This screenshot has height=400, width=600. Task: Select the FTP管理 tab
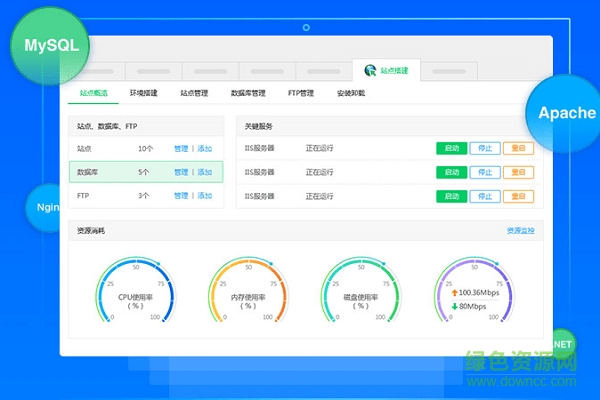[x=301, y=93]
